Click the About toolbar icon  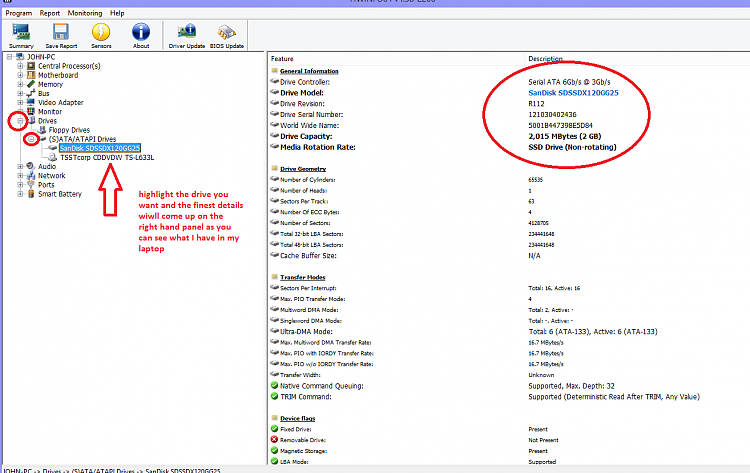[141, 36]
